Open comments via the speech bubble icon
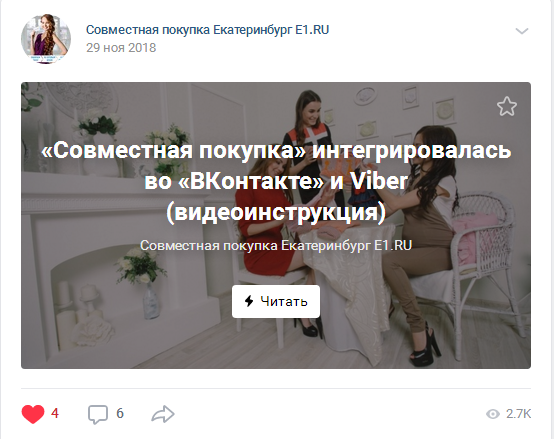554x439 pixels. (x=98, y=414)
